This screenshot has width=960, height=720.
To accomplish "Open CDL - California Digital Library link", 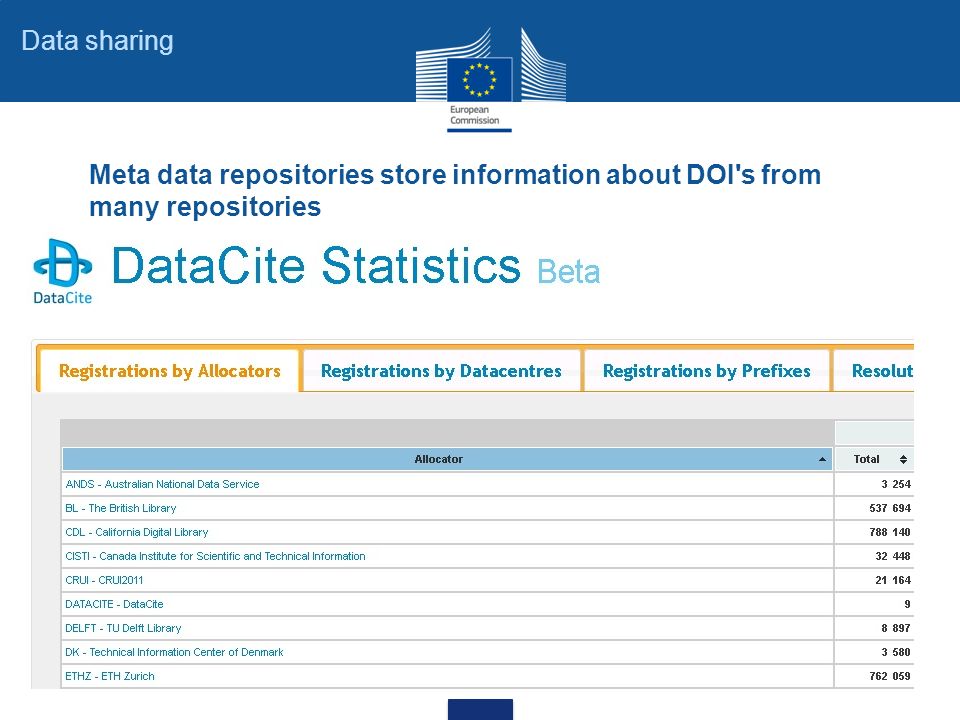I will point(137,532).
